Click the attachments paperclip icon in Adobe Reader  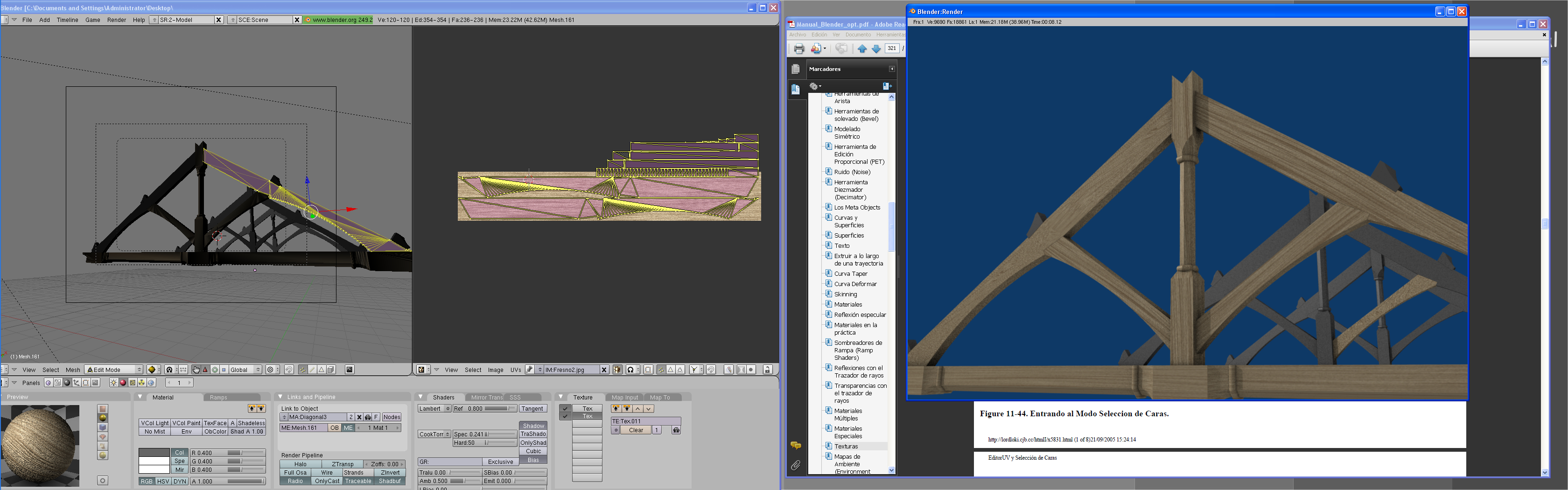[796, 466]
